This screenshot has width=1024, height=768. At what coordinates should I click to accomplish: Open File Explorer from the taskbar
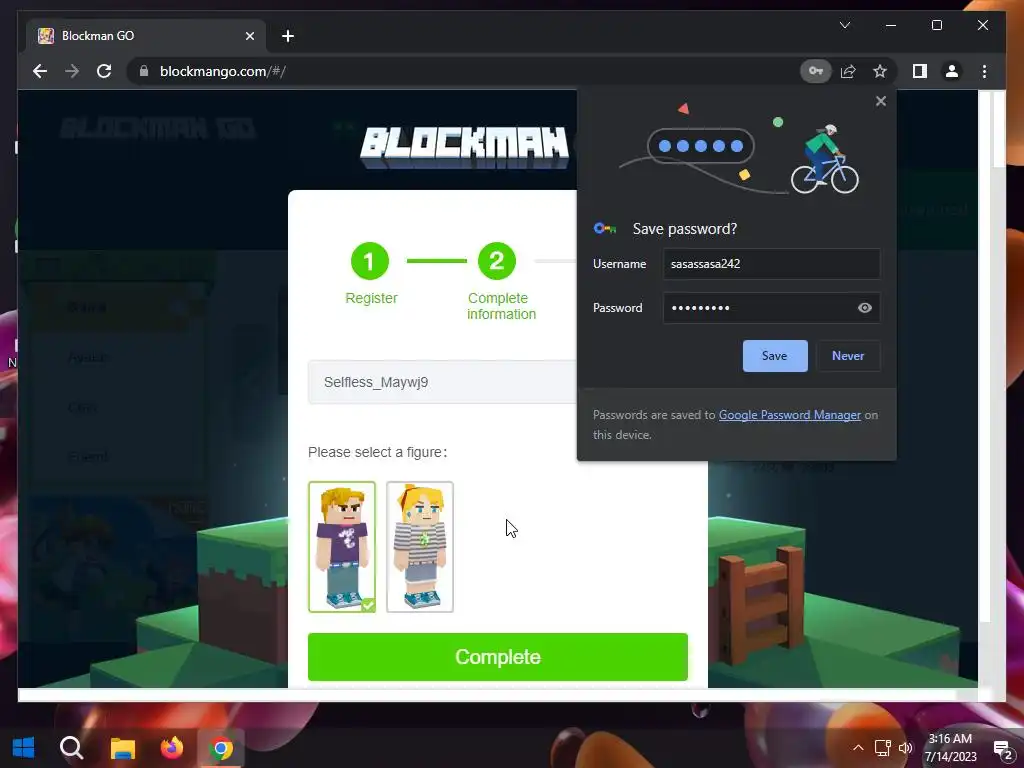[122, 748]
